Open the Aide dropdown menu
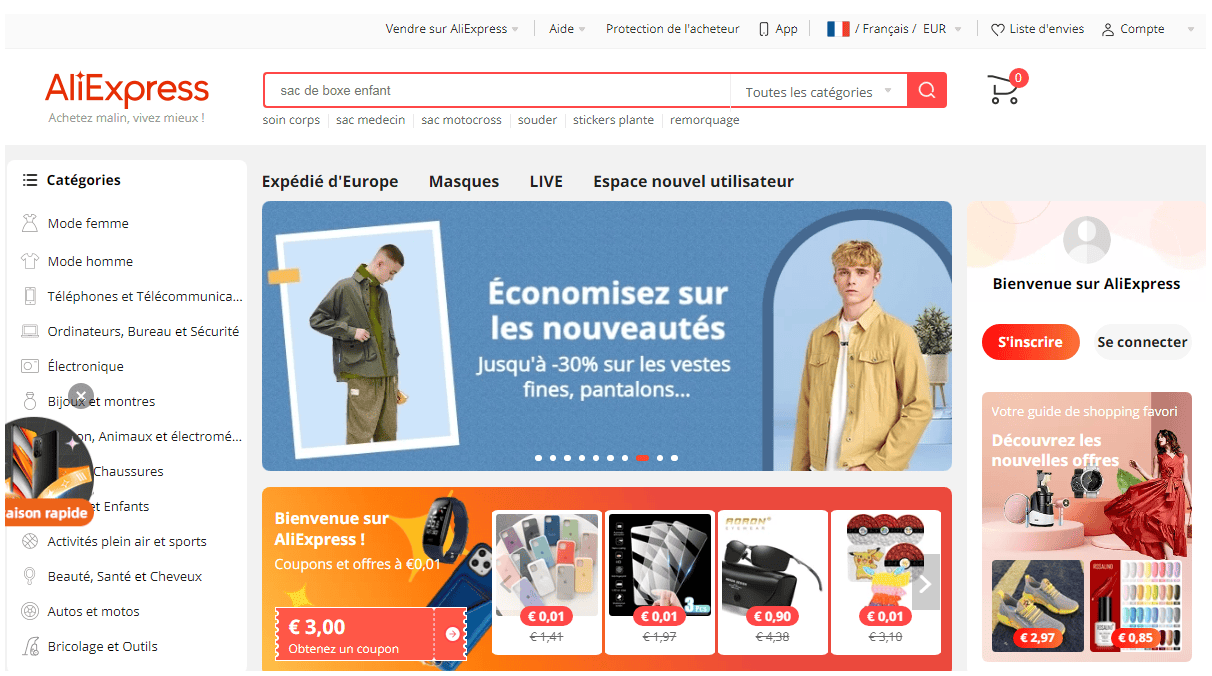Image resolution: width=1212 pixels, height=676 pixels. [567, 29]
